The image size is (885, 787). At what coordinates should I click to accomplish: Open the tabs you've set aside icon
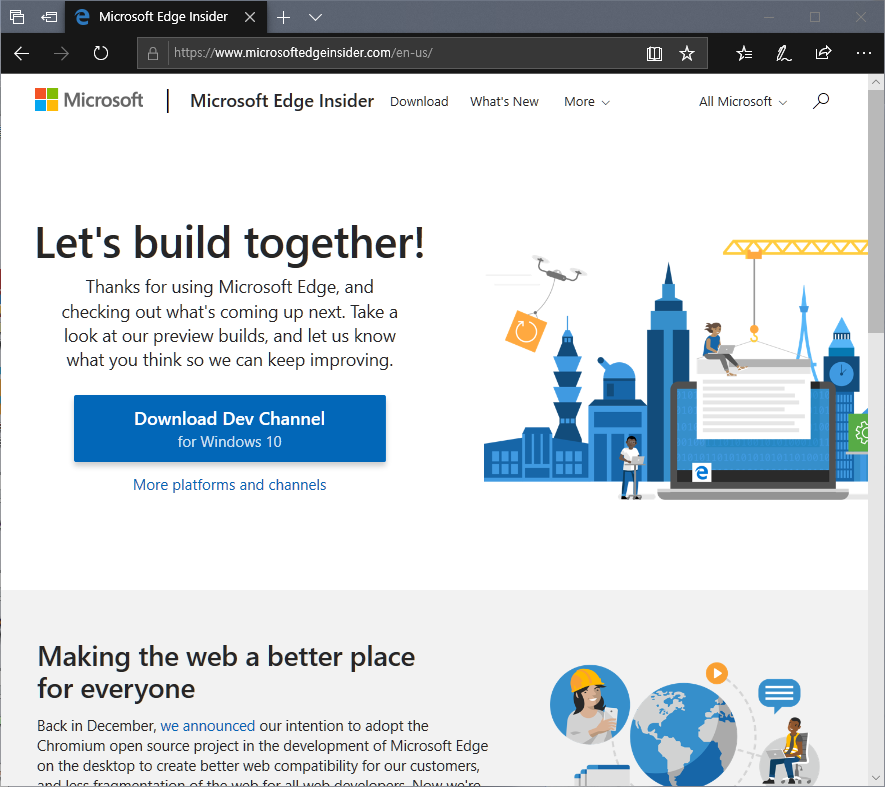[17, 17]
